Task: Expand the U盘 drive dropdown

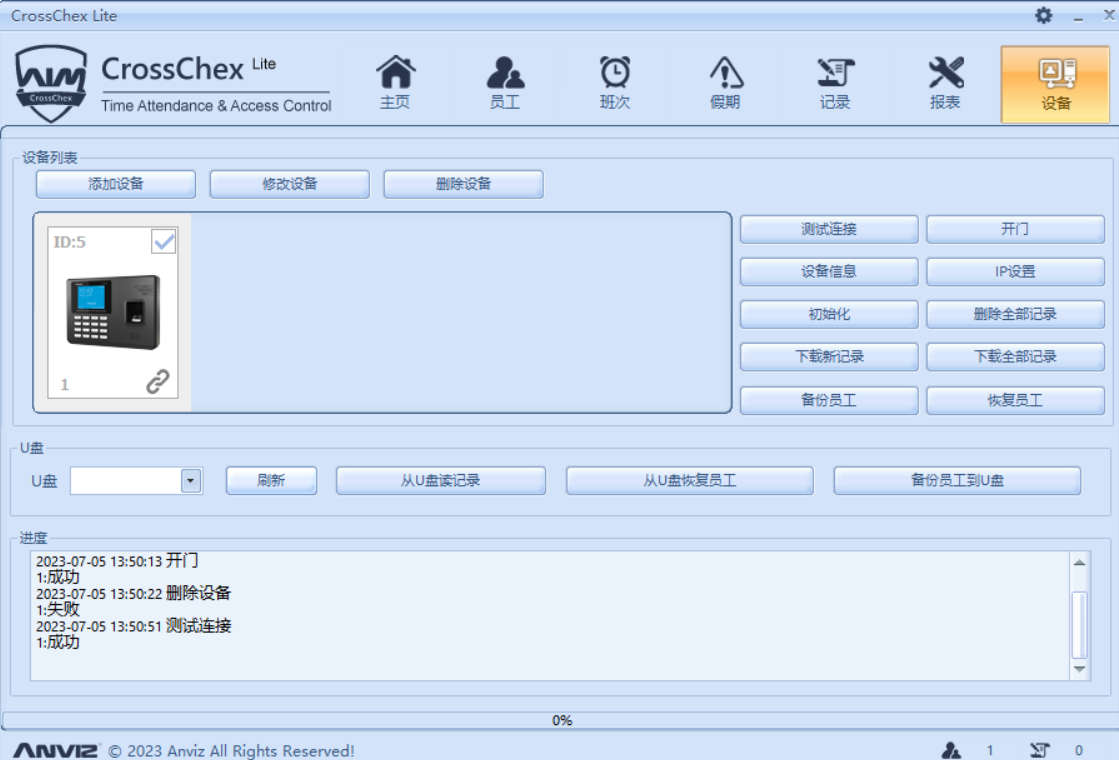Action: click(191, 480)
